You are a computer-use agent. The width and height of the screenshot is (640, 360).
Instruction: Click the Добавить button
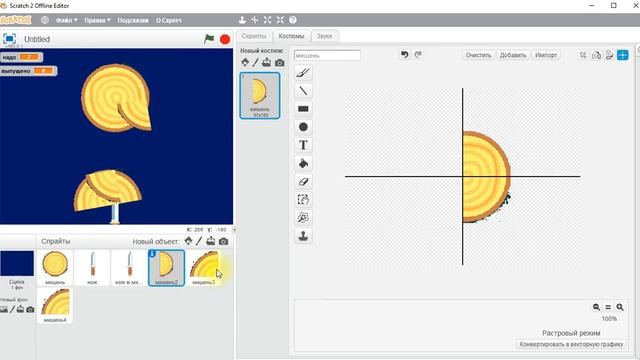[513, 55]
